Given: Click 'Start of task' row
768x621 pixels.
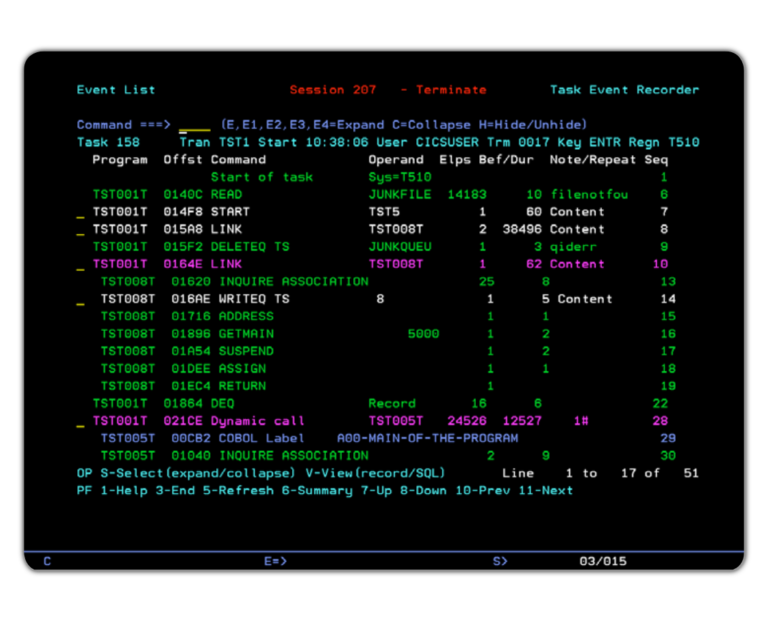Looking at the screenshot, I should coord(262,177).
